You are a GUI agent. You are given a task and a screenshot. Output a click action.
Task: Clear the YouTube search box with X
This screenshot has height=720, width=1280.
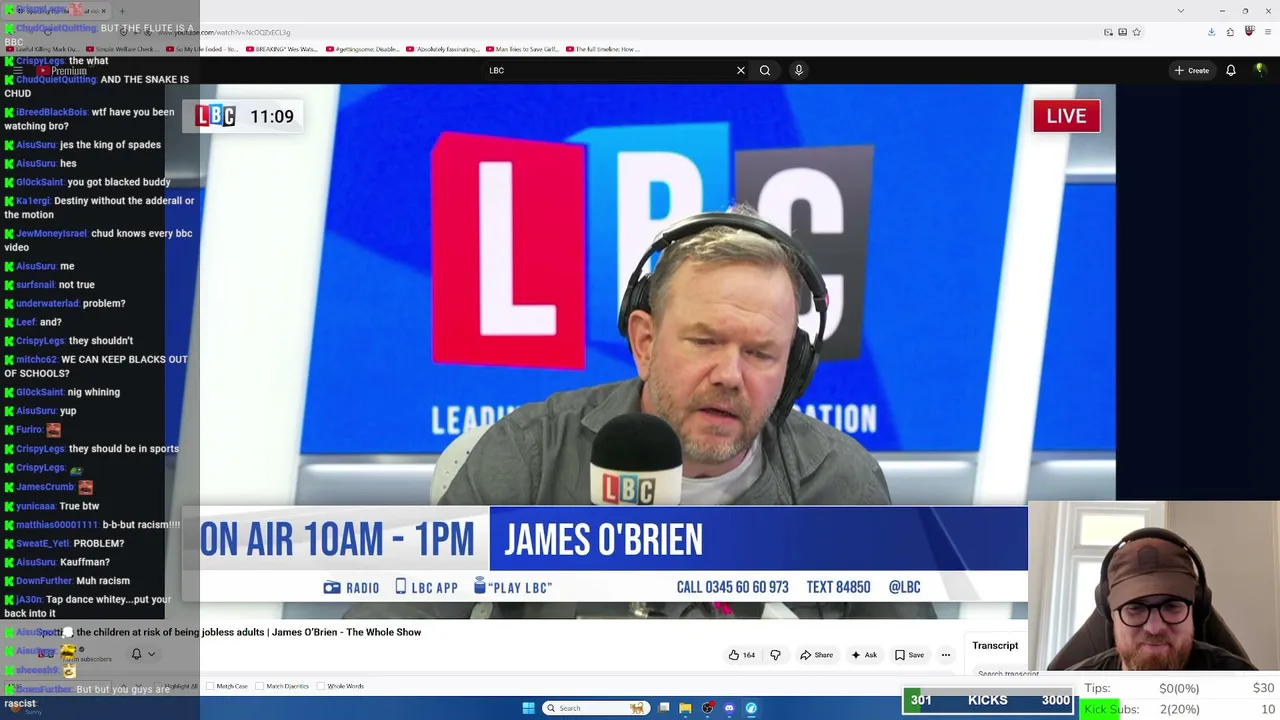(x=740, y=70)
